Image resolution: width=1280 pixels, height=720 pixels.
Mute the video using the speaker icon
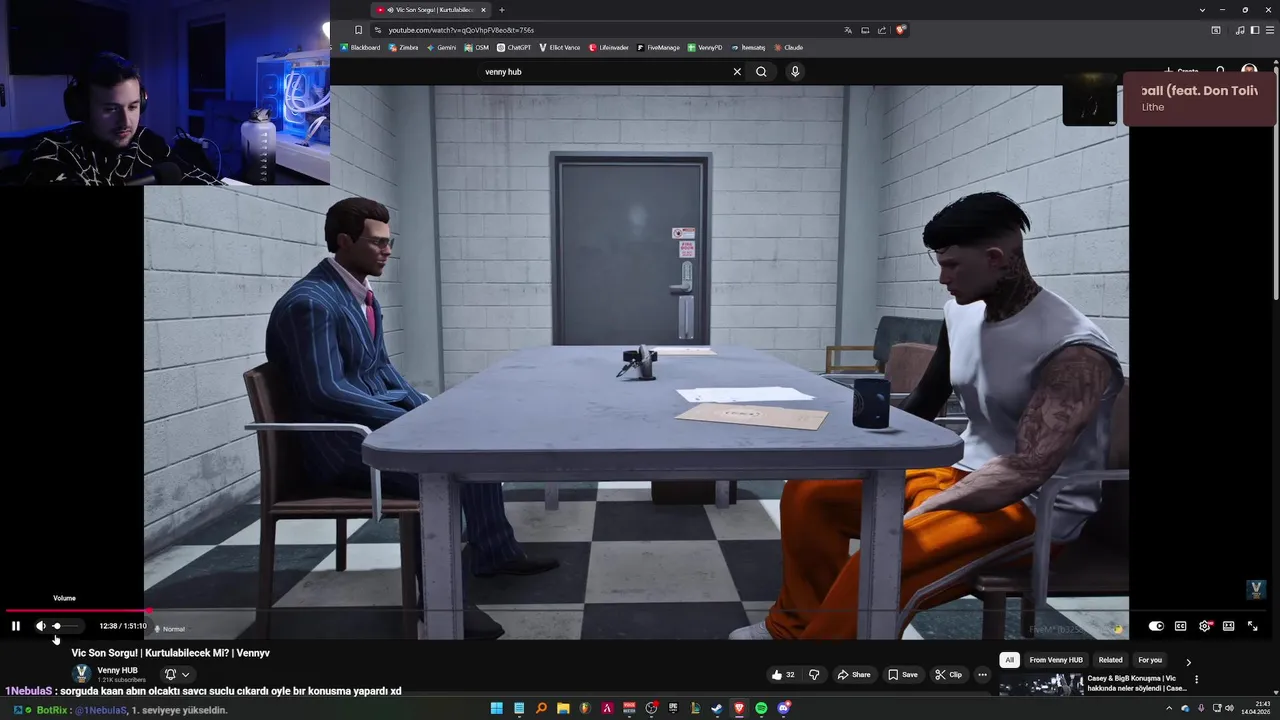[41, 626]
